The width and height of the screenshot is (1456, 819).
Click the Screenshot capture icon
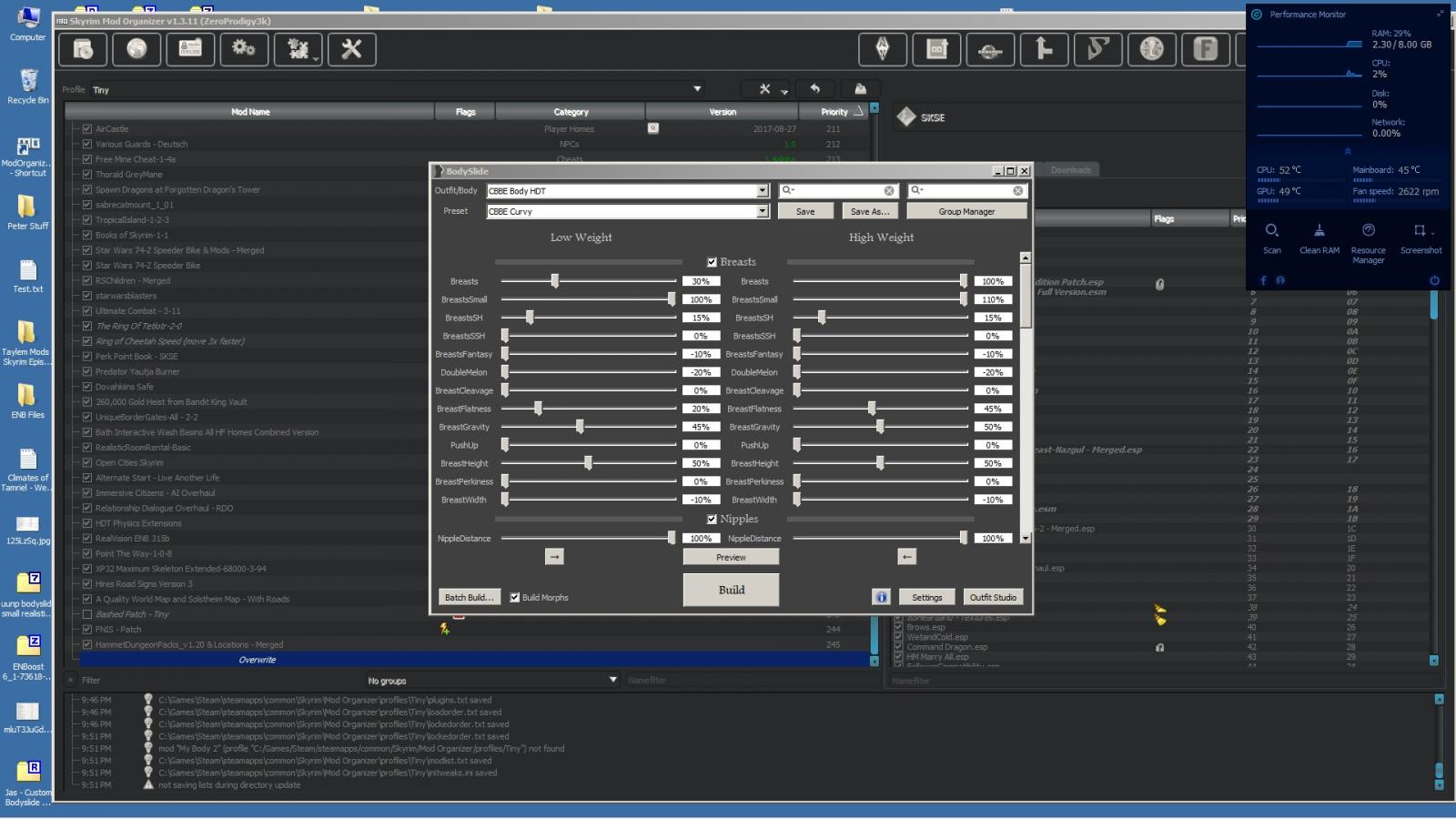coord(1419,238)
